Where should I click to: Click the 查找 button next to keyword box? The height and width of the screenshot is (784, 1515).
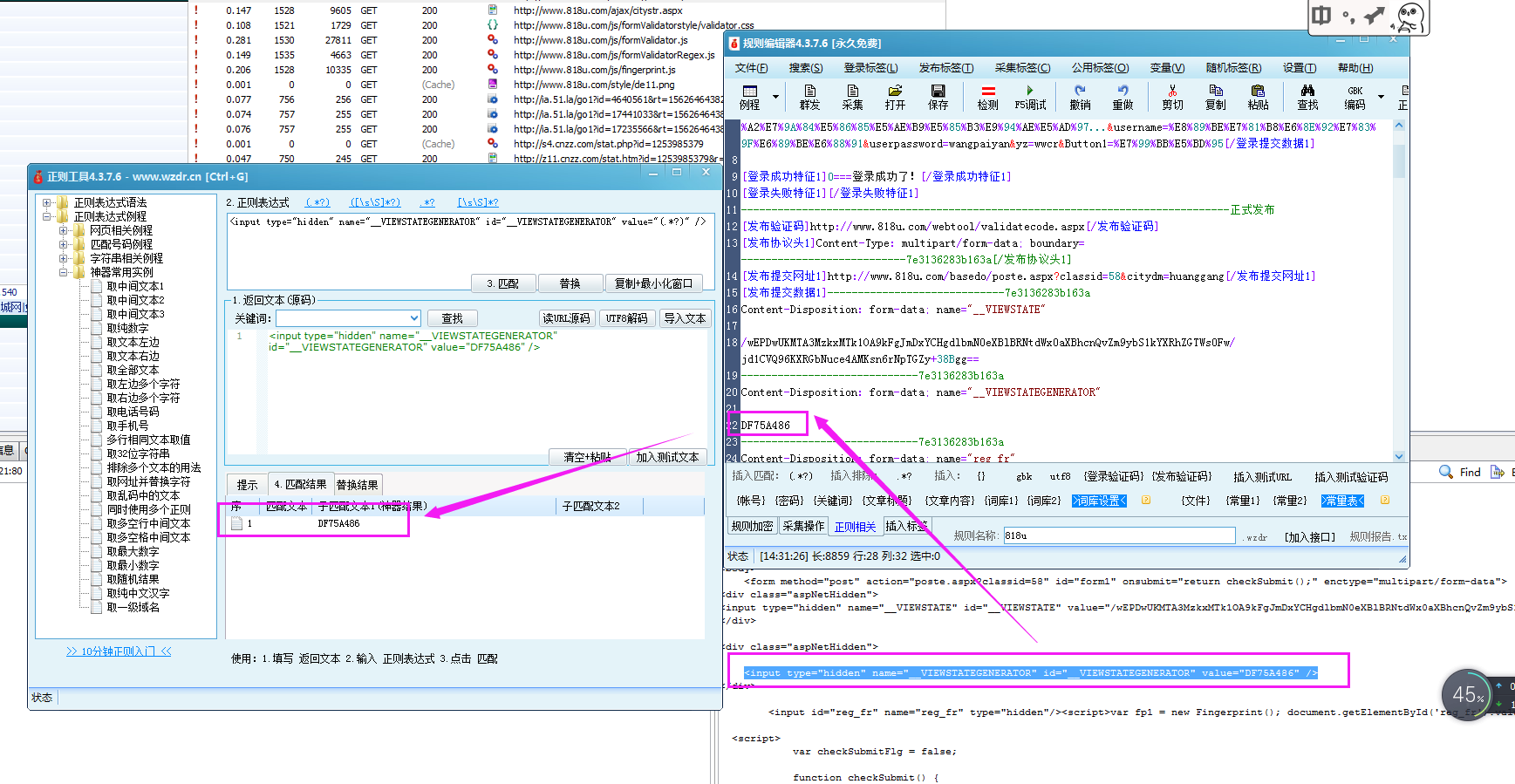pyautogui.click(x=452, y=318)
